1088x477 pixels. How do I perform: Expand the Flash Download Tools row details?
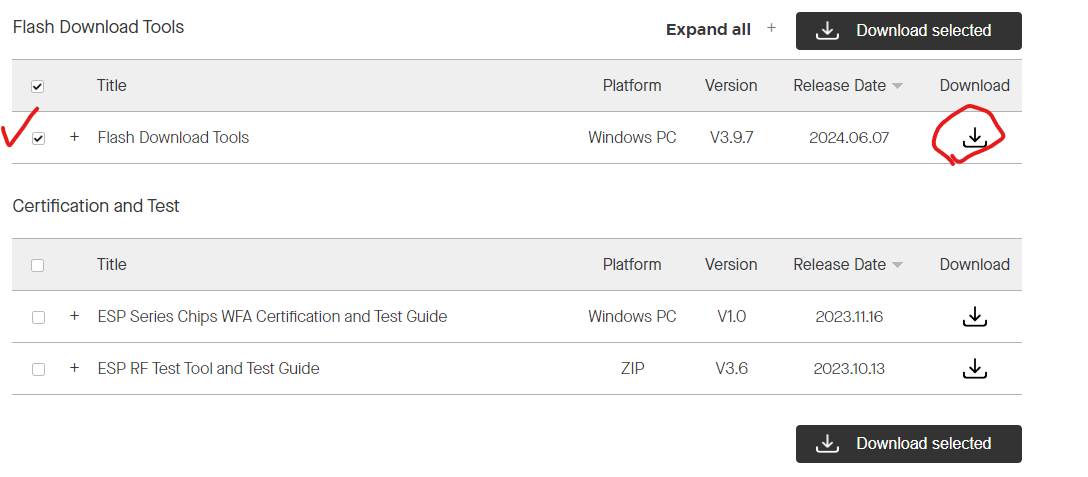click(74, 137)
